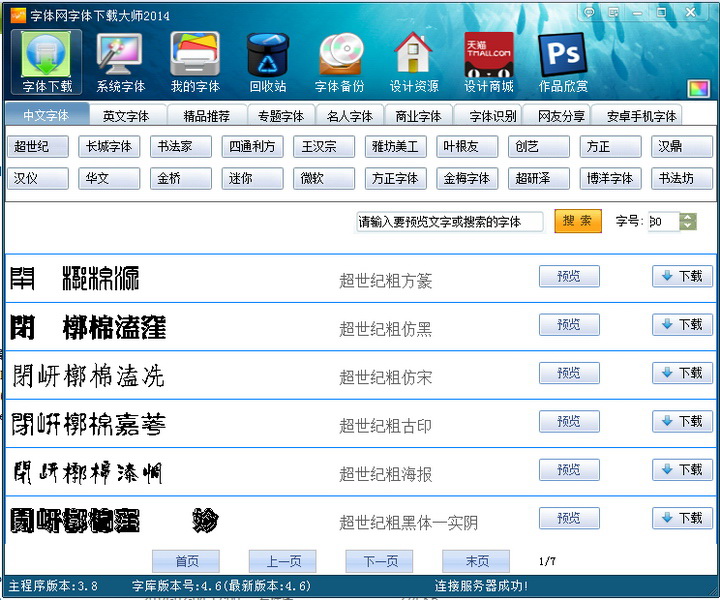
Task: Increase font size with up stepper arrow
Action: [x=688, y=217]
